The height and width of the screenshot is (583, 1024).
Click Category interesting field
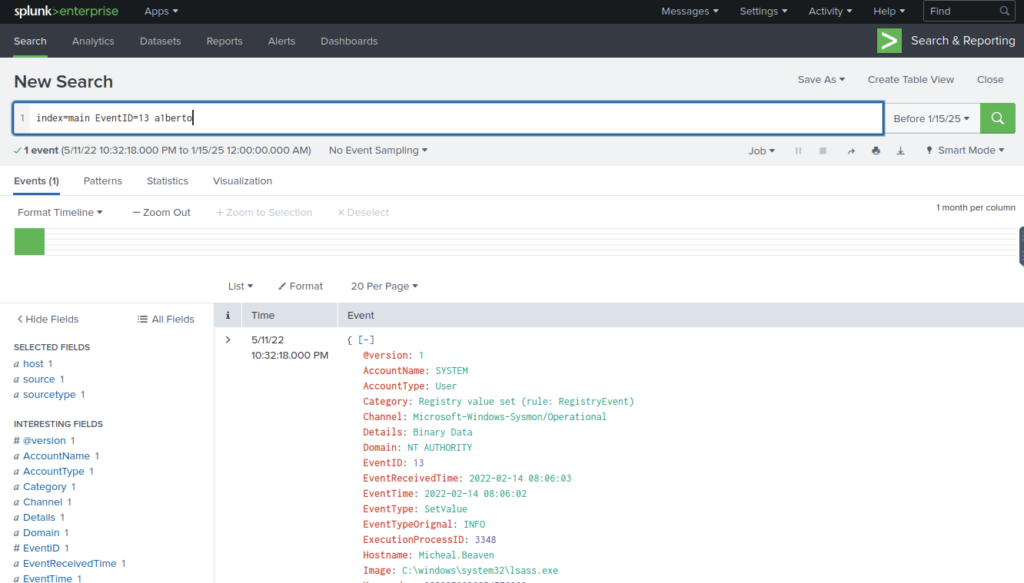click(44, 486)
